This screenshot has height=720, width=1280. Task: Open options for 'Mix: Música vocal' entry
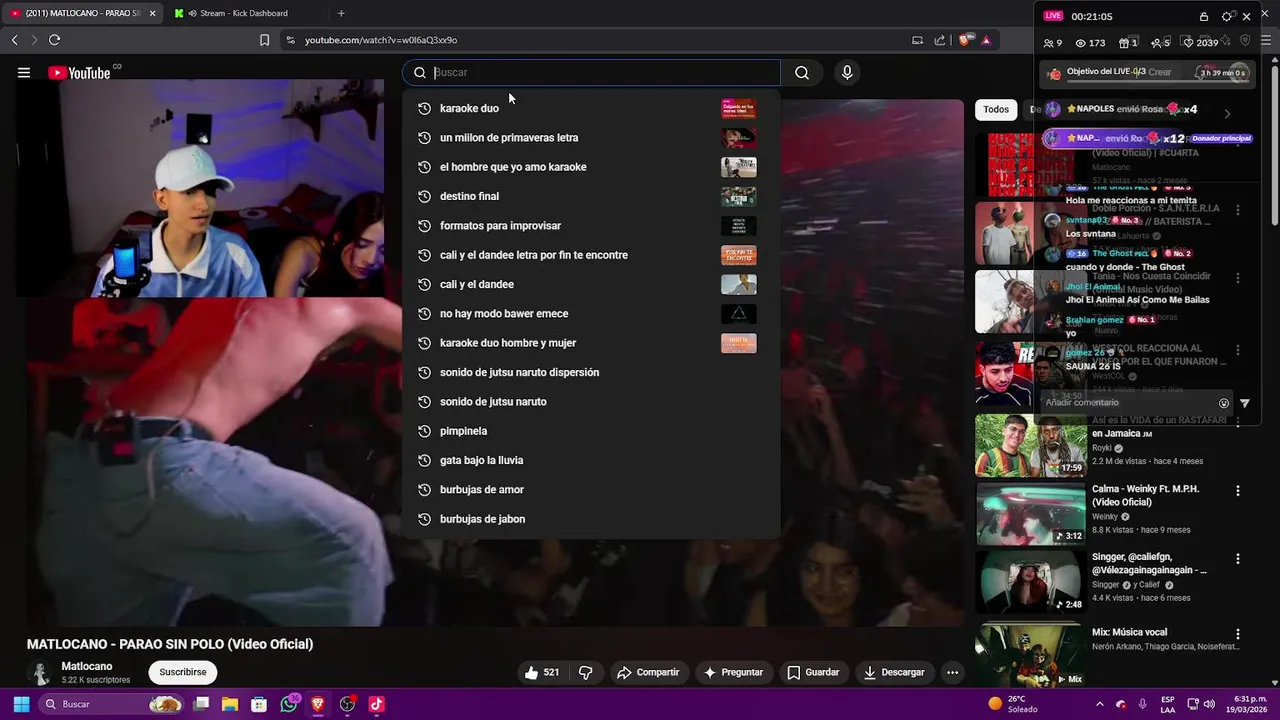pos(1238,634)
